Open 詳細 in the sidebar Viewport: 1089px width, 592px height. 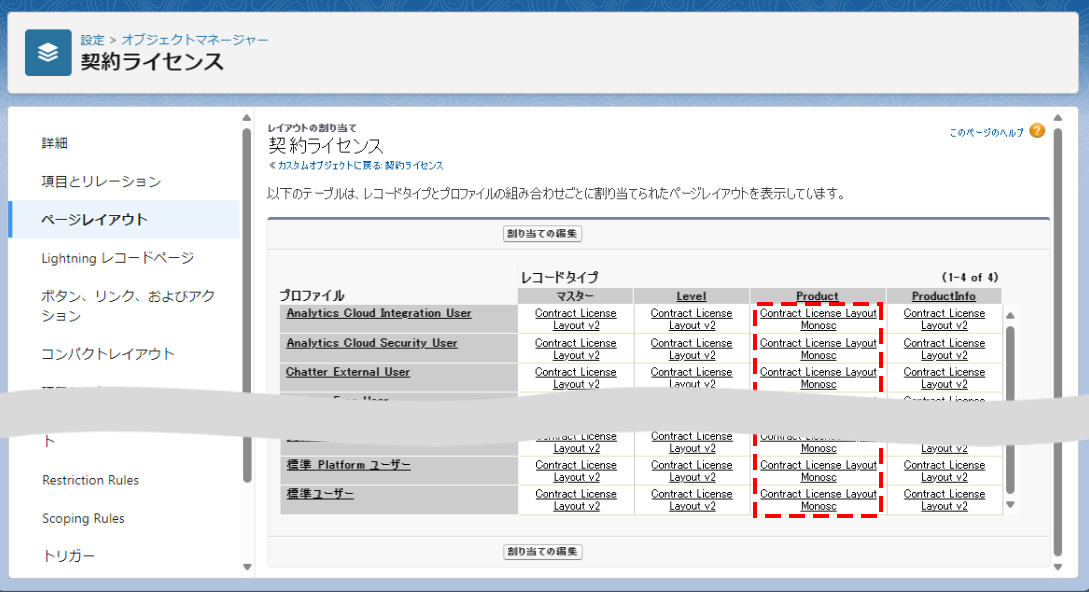coord(55,143)
